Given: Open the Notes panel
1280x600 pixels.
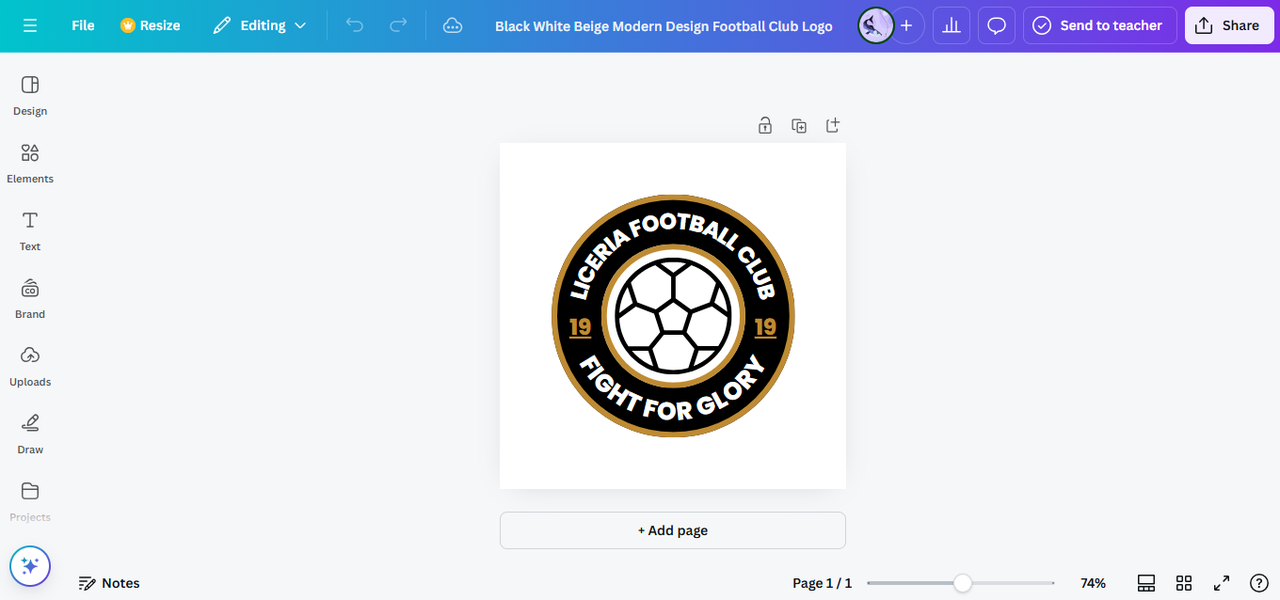Looking at the screenshot, I should point(109,583).
